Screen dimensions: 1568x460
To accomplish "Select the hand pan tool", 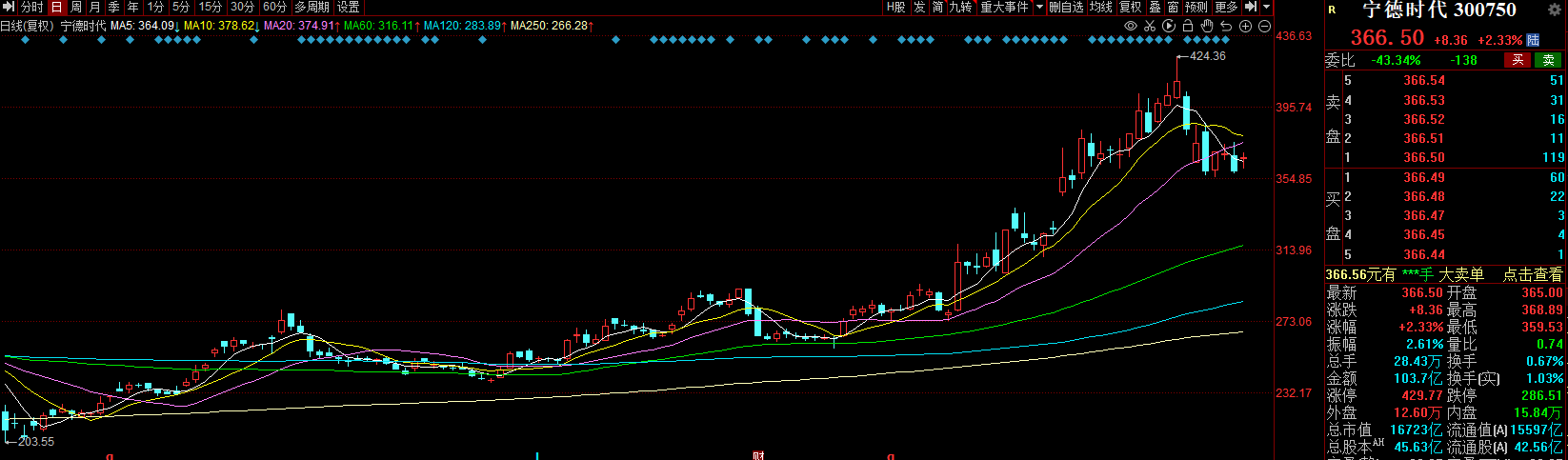I will (x=1207, y=26).
